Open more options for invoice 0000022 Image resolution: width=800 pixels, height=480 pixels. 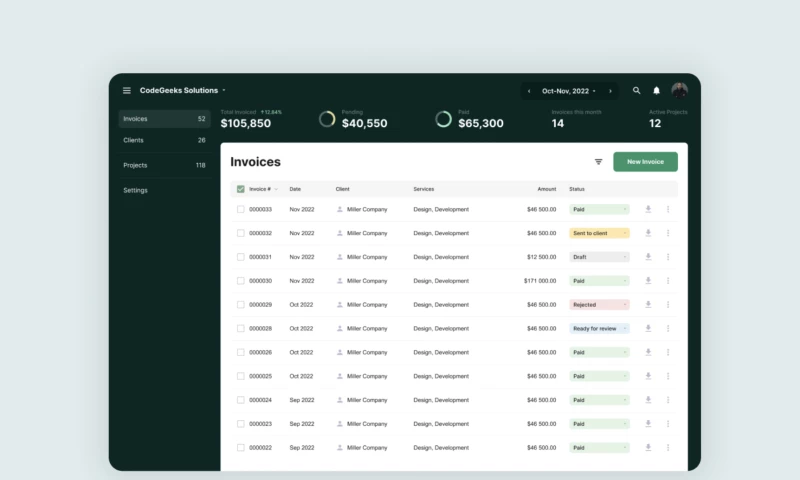click(x=668, y=448)
